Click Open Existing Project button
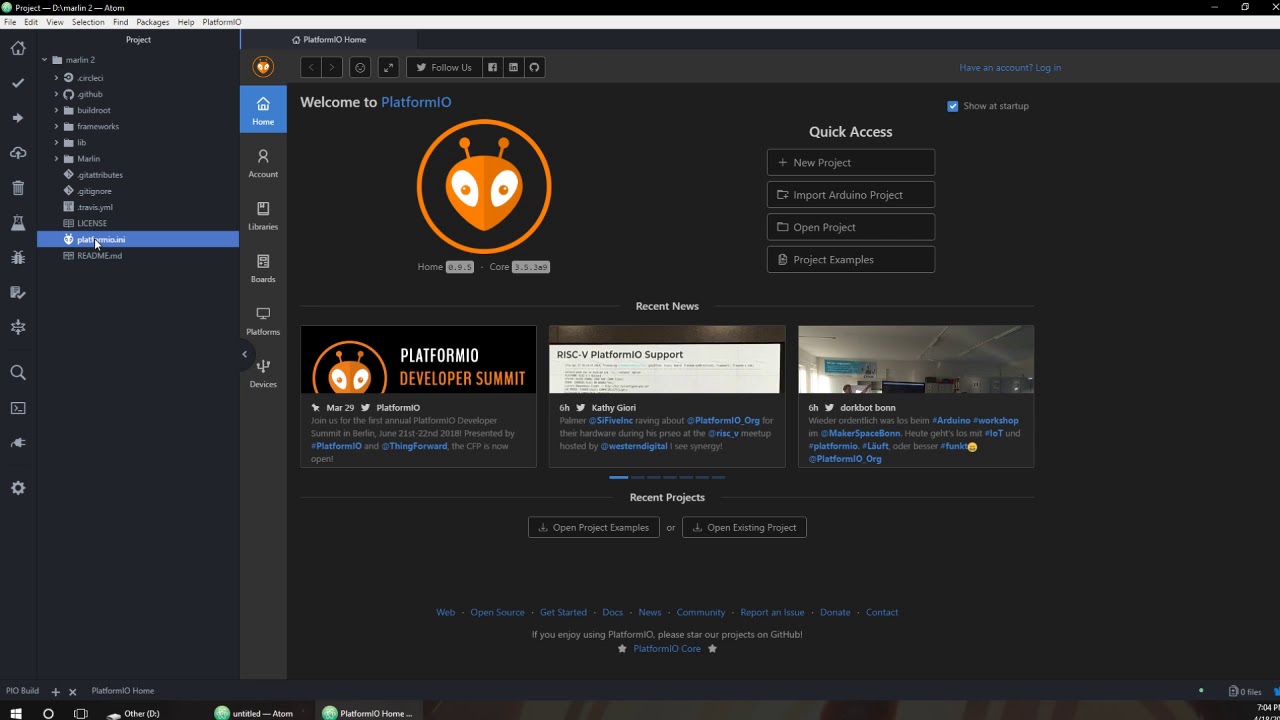The height and width of the screenshot is (720, 1280). [744, 527]
